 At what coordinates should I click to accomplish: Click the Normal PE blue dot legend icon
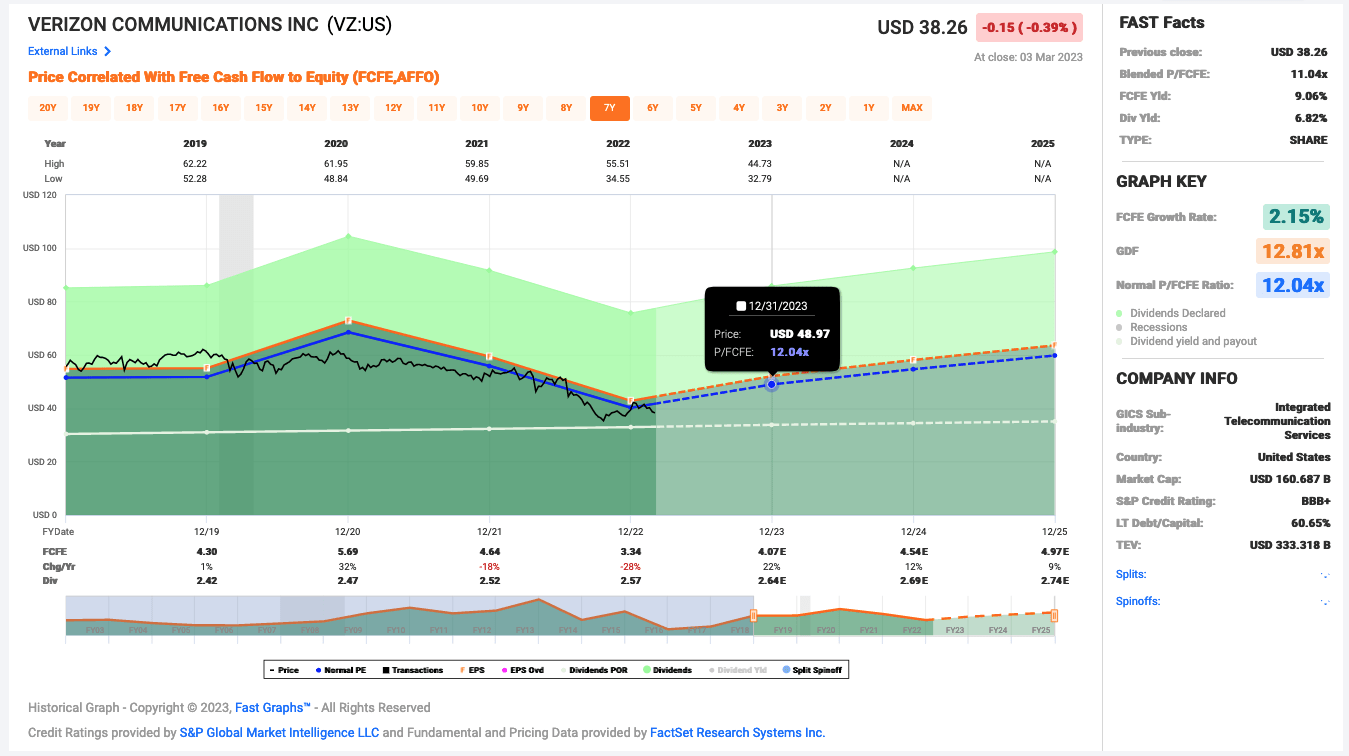318,669
